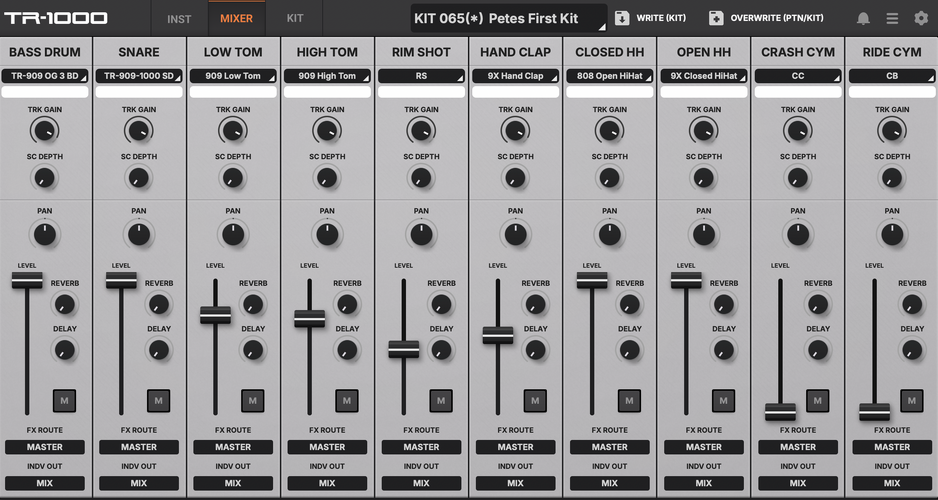Image resolution: width=938 pixels, height=500 pixels.
Task: Click the notifications bell icon
Action: pyautogui.click(x=863, y=19)
